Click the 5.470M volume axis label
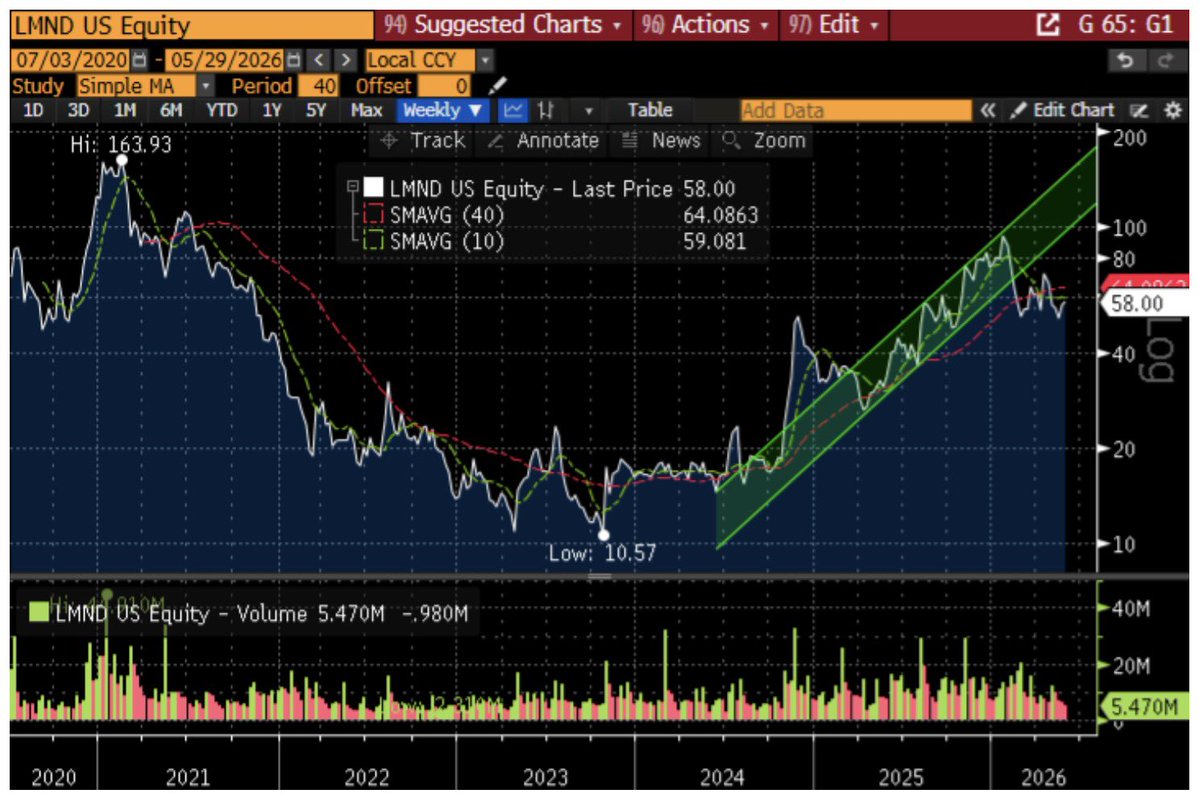Image resolution: width=1199 pixels, height=802 pixels. click(1143, 705)
